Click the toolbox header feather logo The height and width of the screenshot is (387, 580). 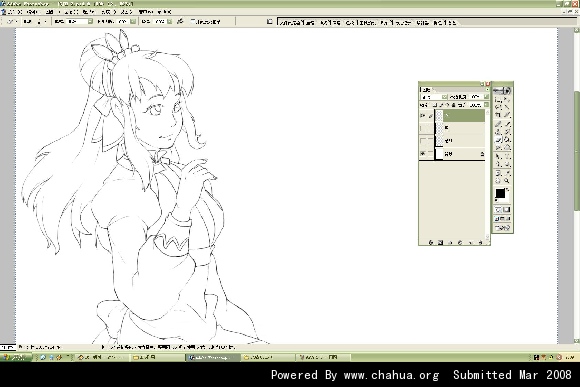[503, 91]
